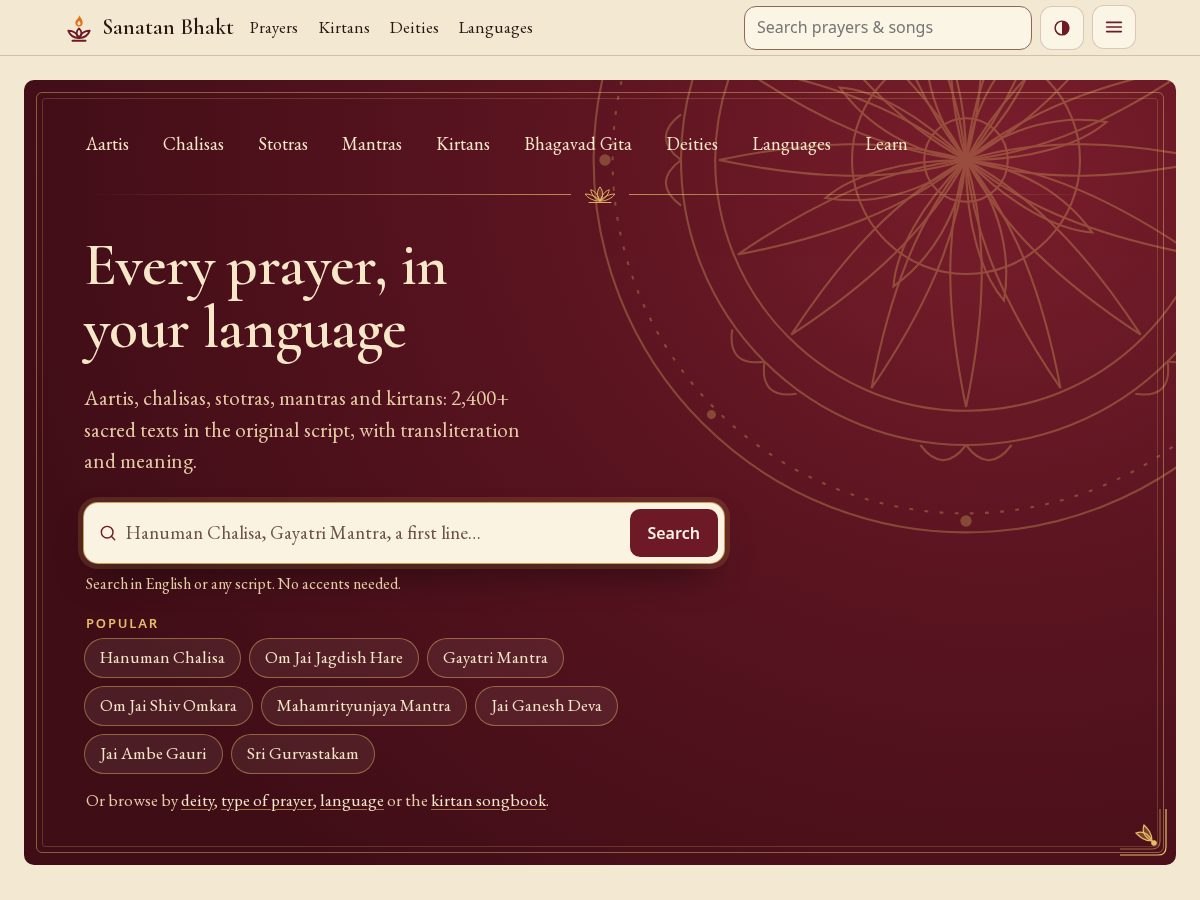Click the Sanatan Bhakt diya logo icon
Screen dimensions: 1200x900
click(79, 28)
